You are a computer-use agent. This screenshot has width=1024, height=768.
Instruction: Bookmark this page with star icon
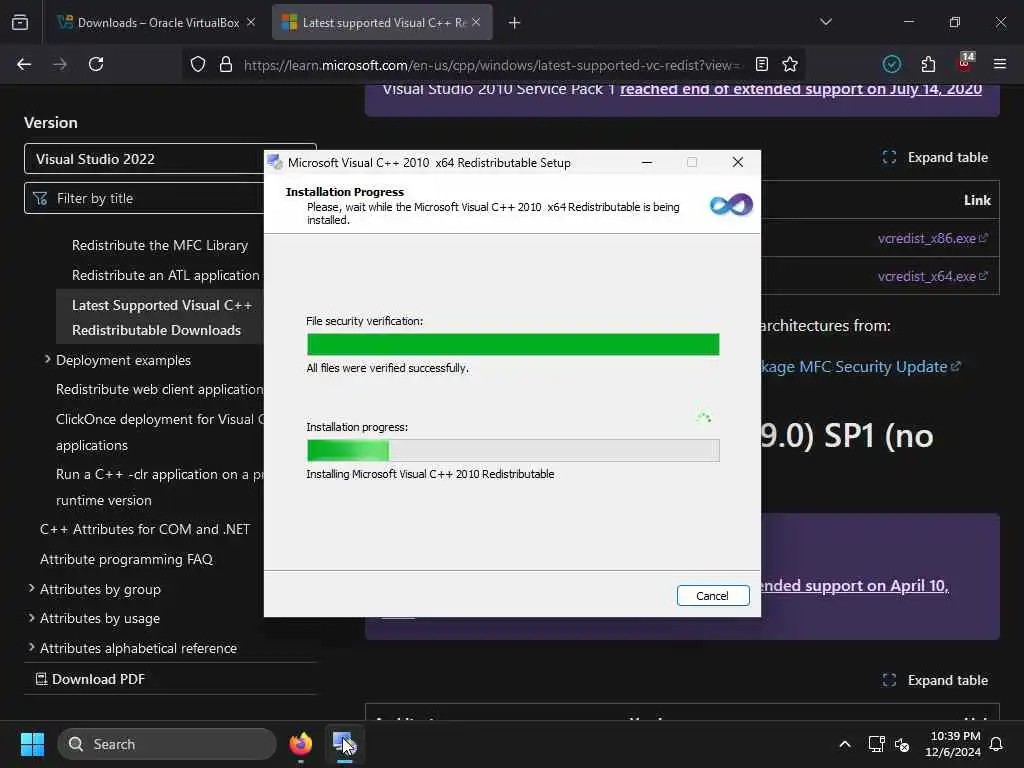(790, 64)
